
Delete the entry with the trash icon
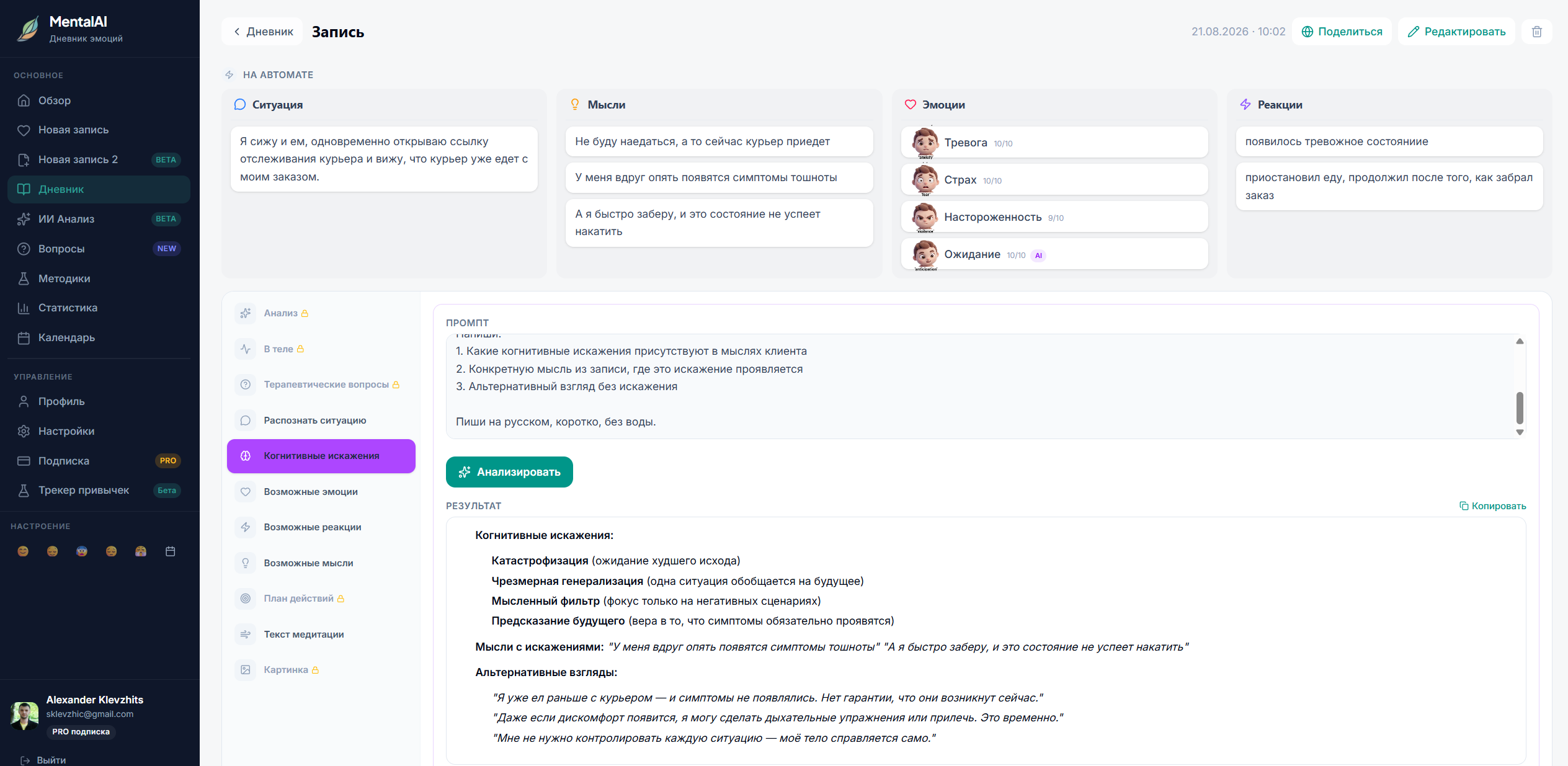click(1536, 32)
